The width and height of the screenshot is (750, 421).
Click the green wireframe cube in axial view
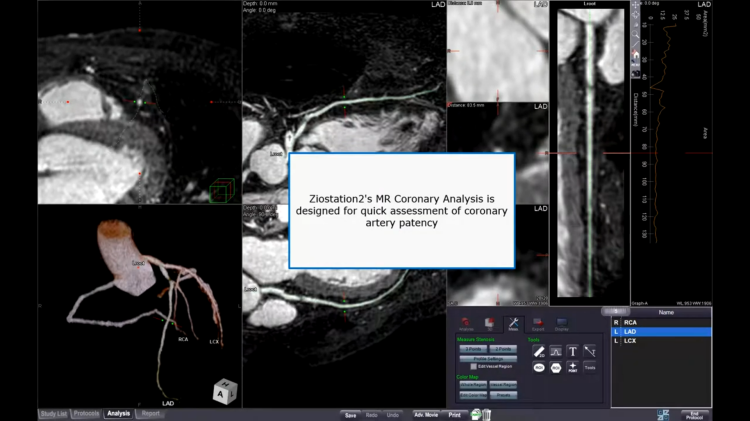pos(222,190)
